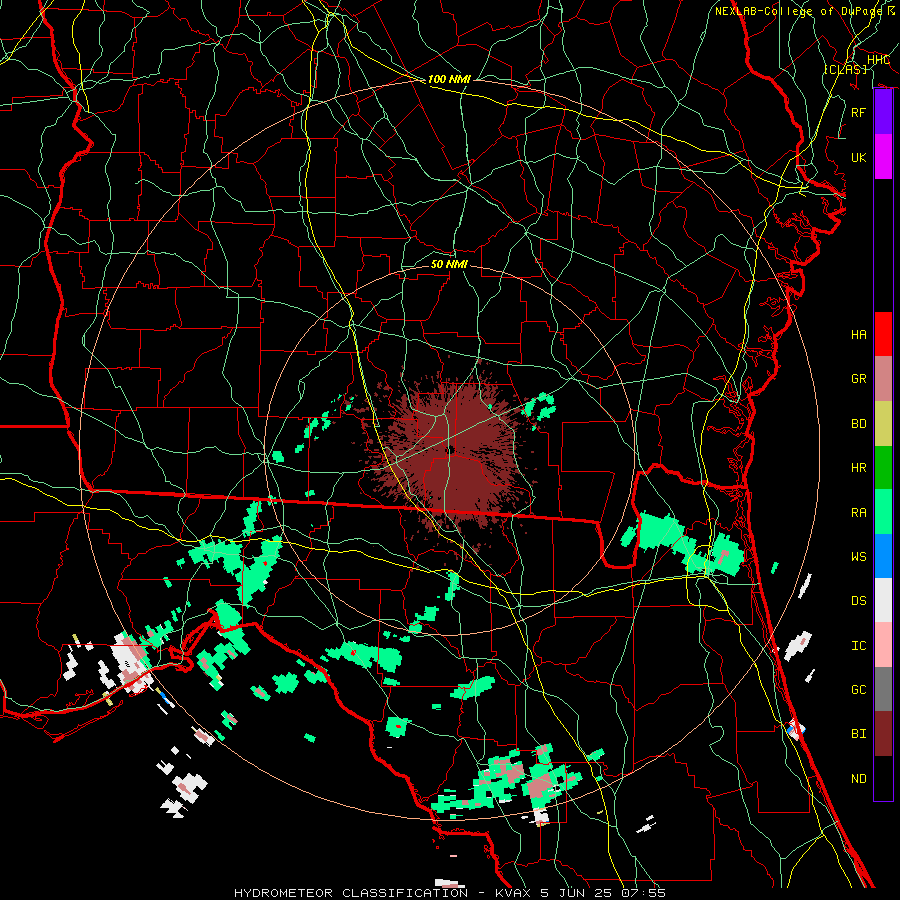Click the DS legend label

coord(859,601)
